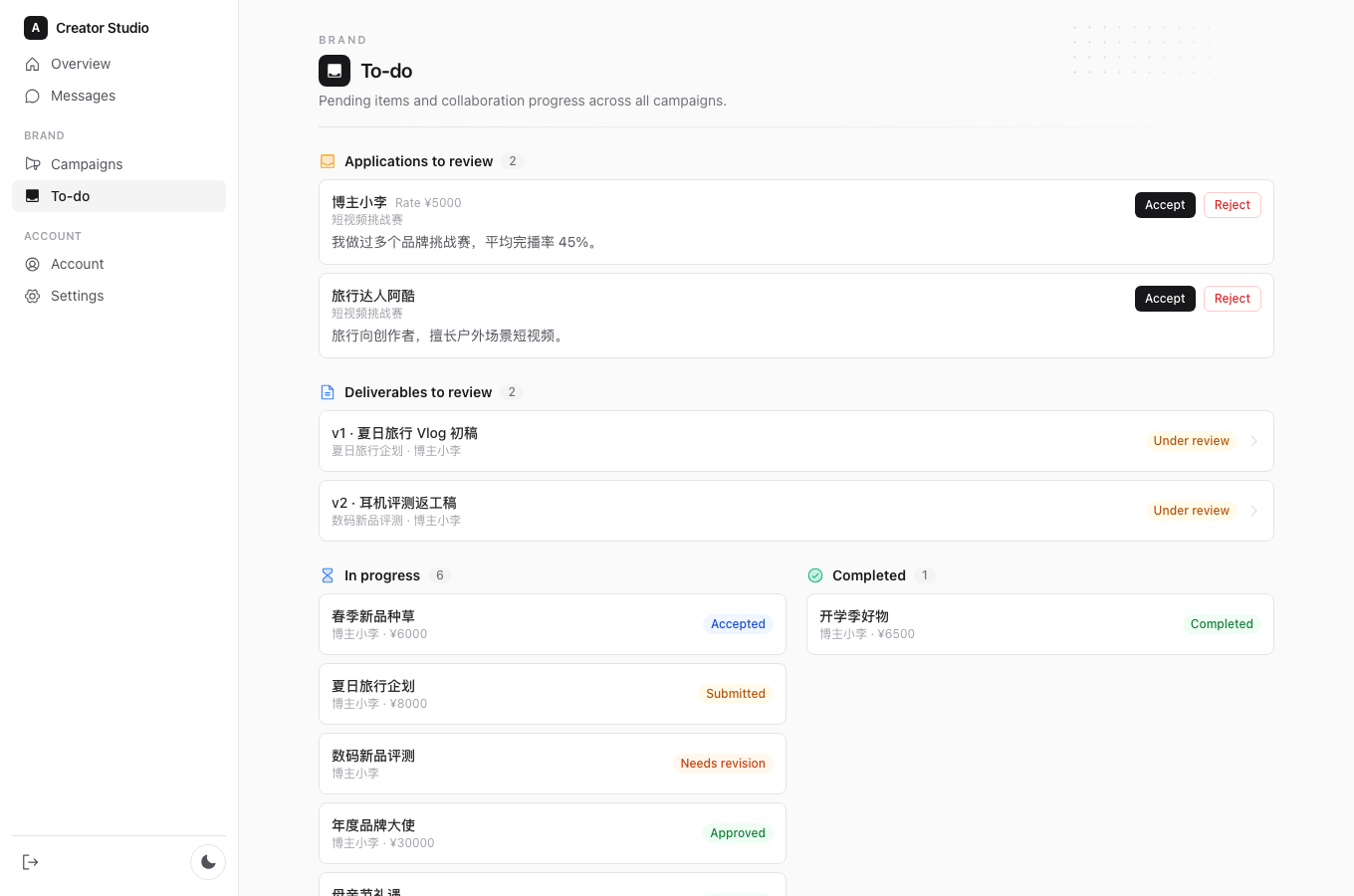Screen dimensions: 1354x896
Task: Open Settings page in sidebar
Action: tap(118, 296)
